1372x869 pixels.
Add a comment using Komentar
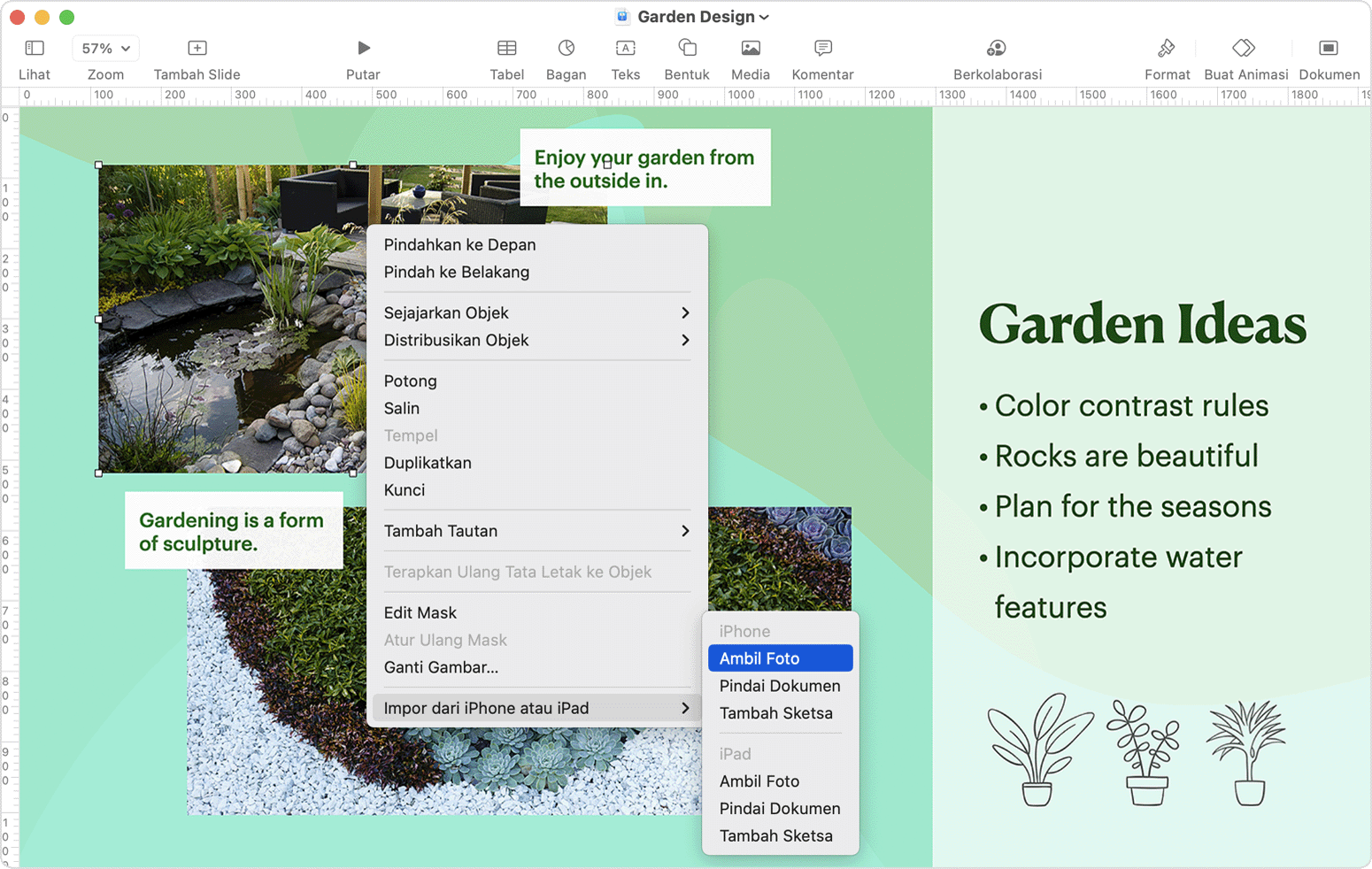pos(822,49)
